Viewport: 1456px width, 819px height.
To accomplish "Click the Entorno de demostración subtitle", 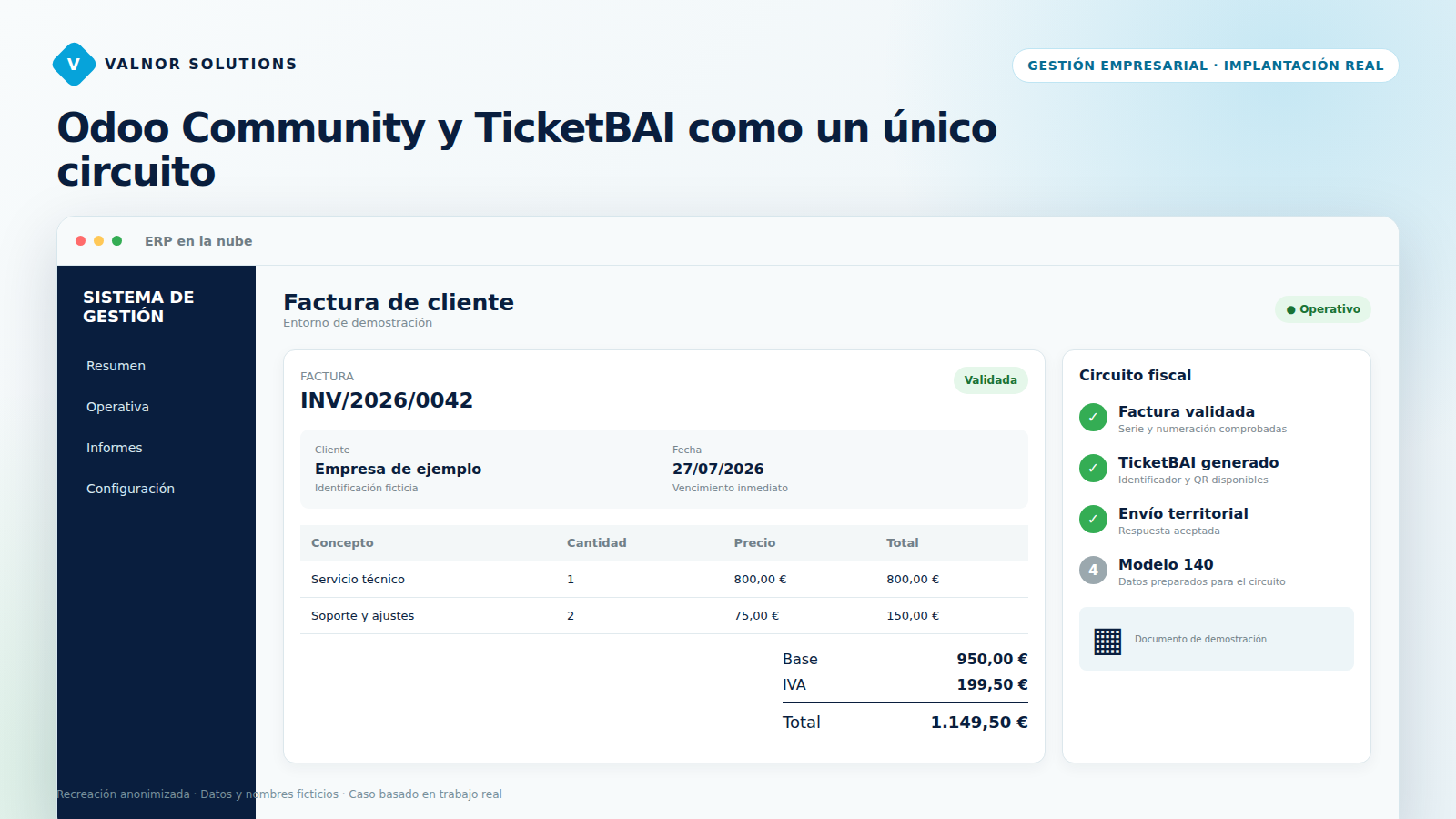I will click(x=358, y=323).
